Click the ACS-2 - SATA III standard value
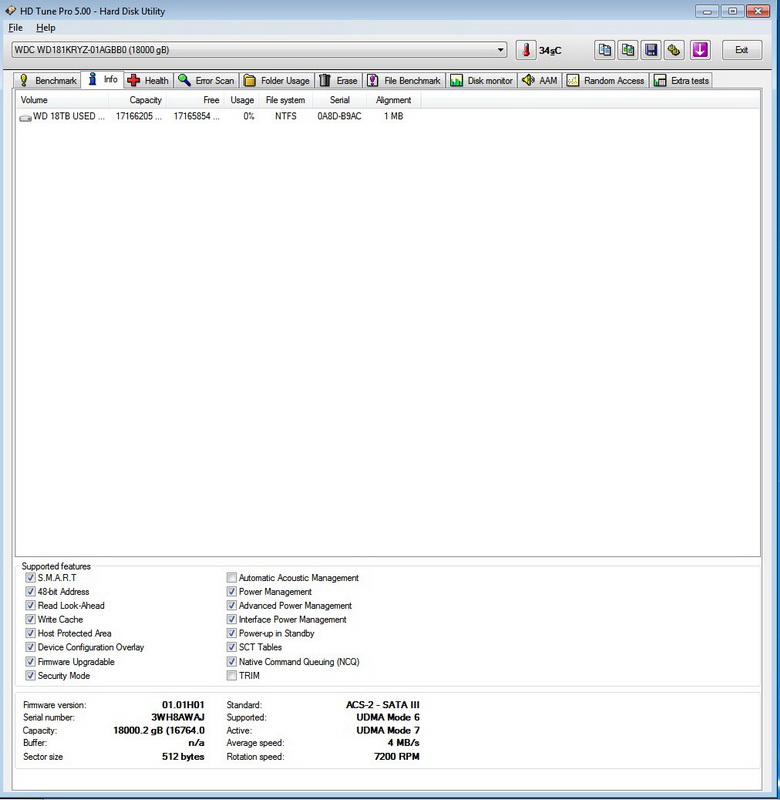Image resolution: width=780 pixels, height=800 pixels. pos(383,705)
